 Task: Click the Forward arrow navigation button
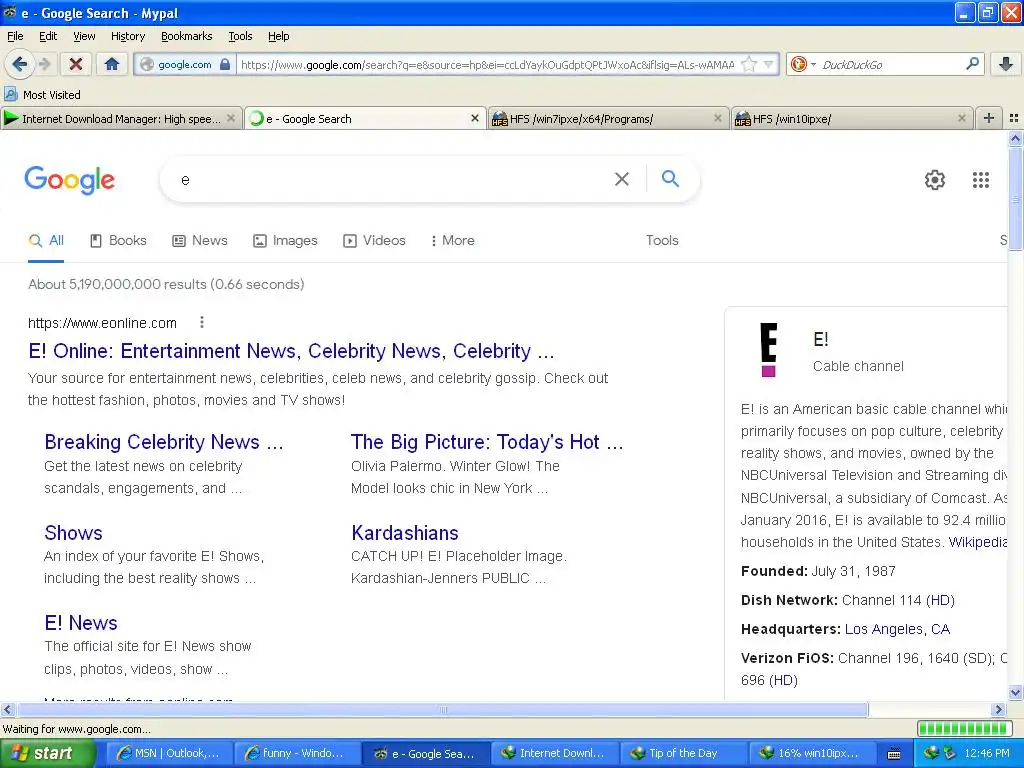pos(44,64)
